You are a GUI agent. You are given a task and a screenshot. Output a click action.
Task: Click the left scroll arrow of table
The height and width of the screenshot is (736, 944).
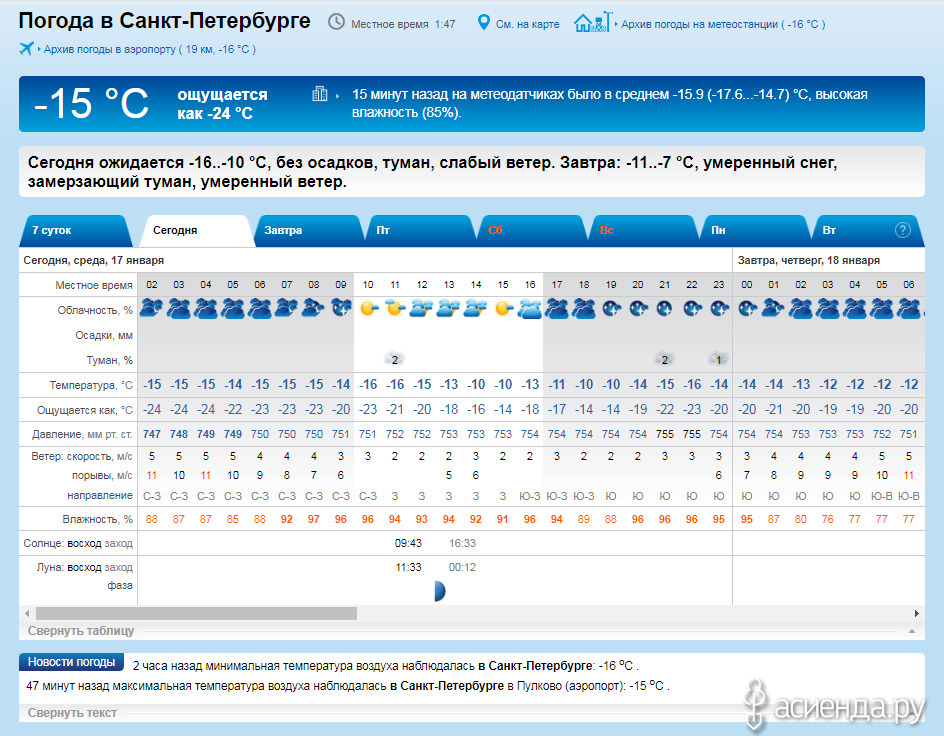click(x=27, y=613)
